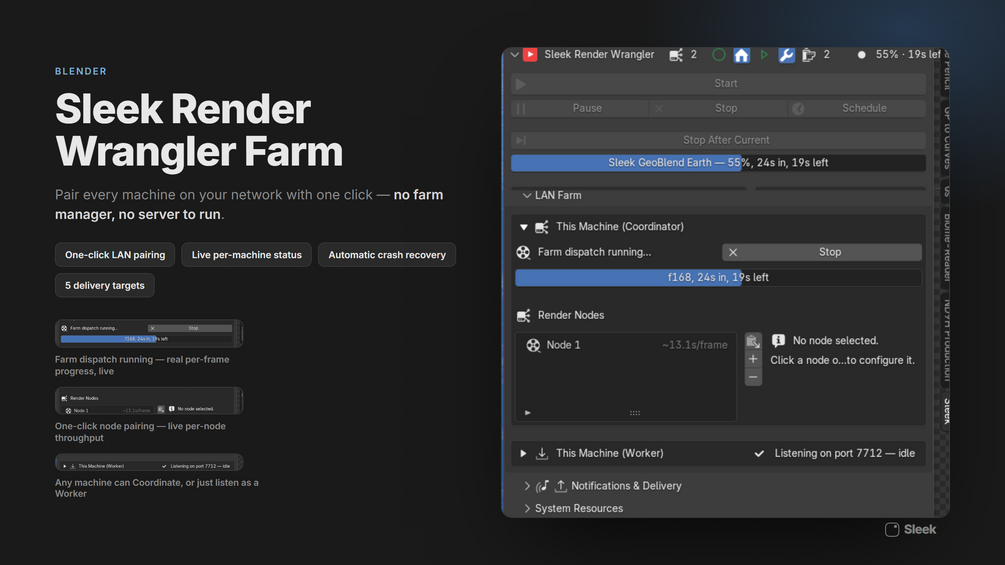The image size is (1005, 565).
Task: Click the upload delivery icon
Action: point(561,486)
